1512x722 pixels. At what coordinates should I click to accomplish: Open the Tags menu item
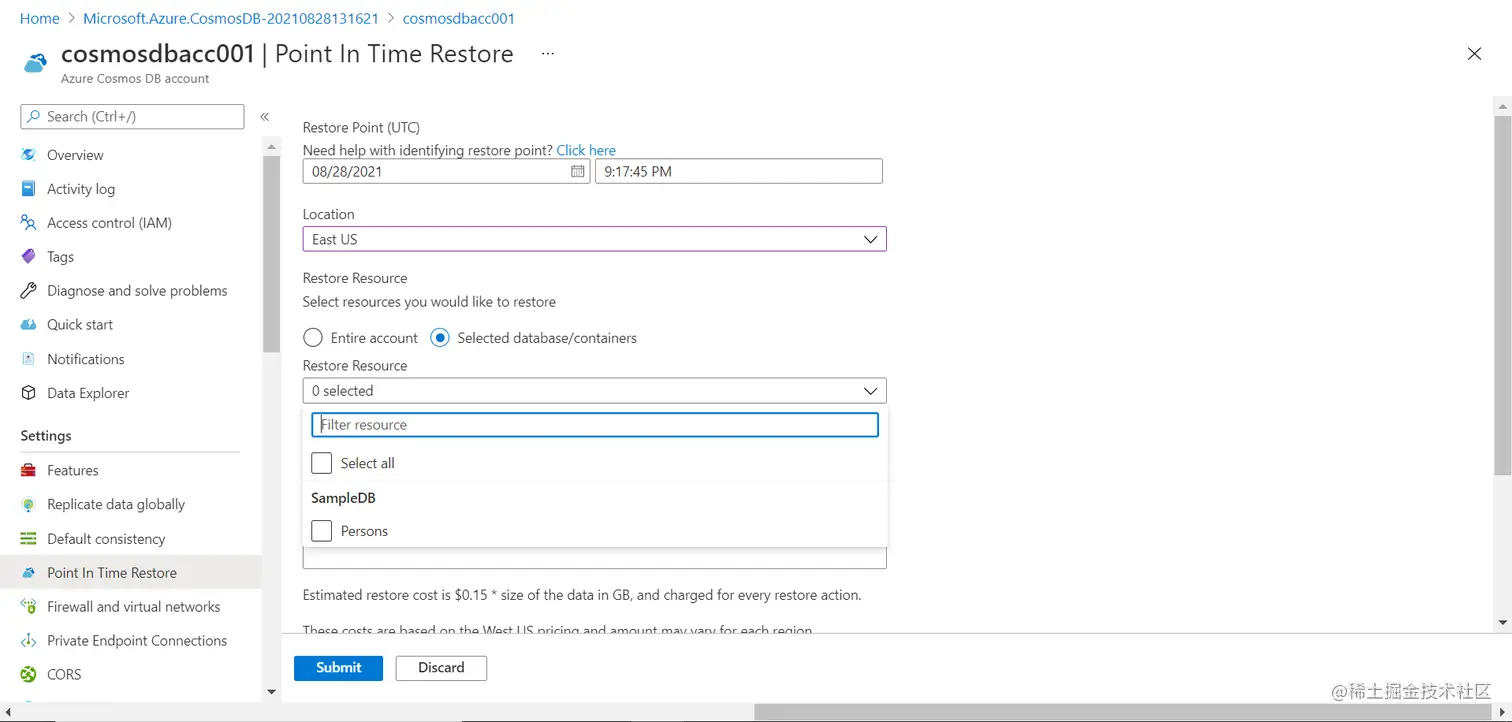(60, 257)
